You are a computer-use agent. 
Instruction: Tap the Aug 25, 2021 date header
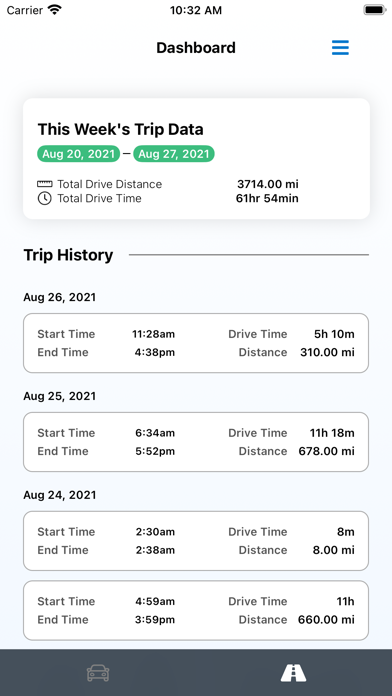pos(59,396)
